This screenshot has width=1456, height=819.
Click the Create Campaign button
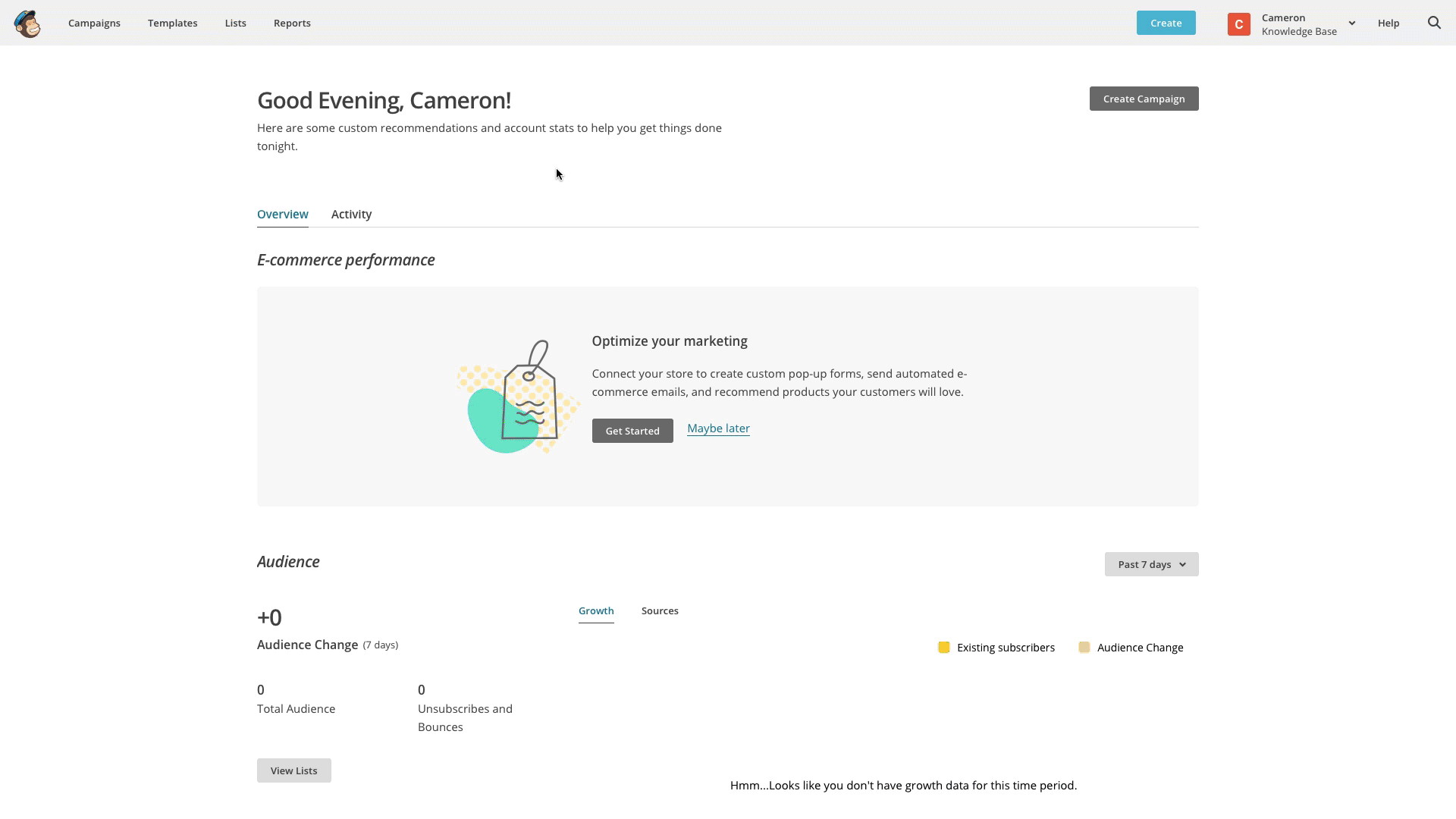(x=1144, y=99)
